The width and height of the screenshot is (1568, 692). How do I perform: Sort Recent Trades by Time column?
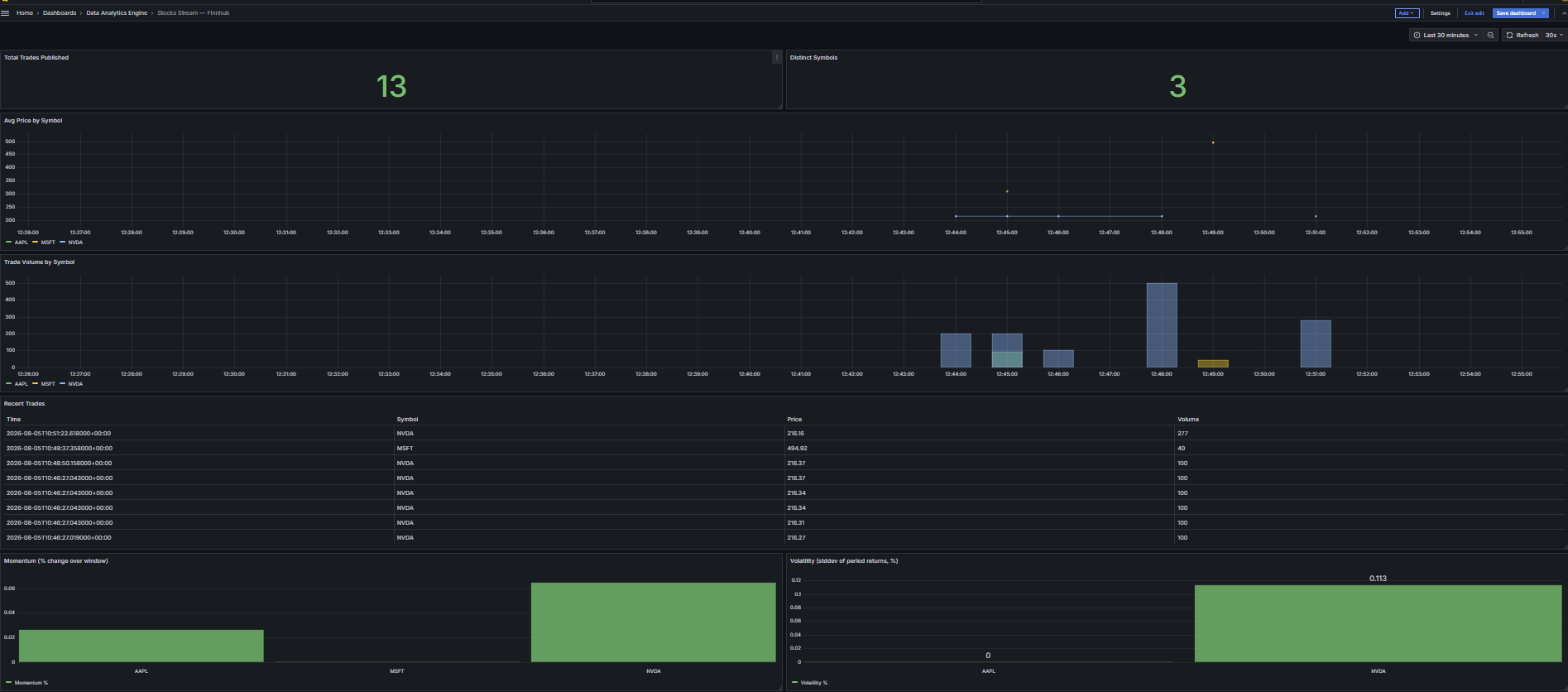[13, 420]
